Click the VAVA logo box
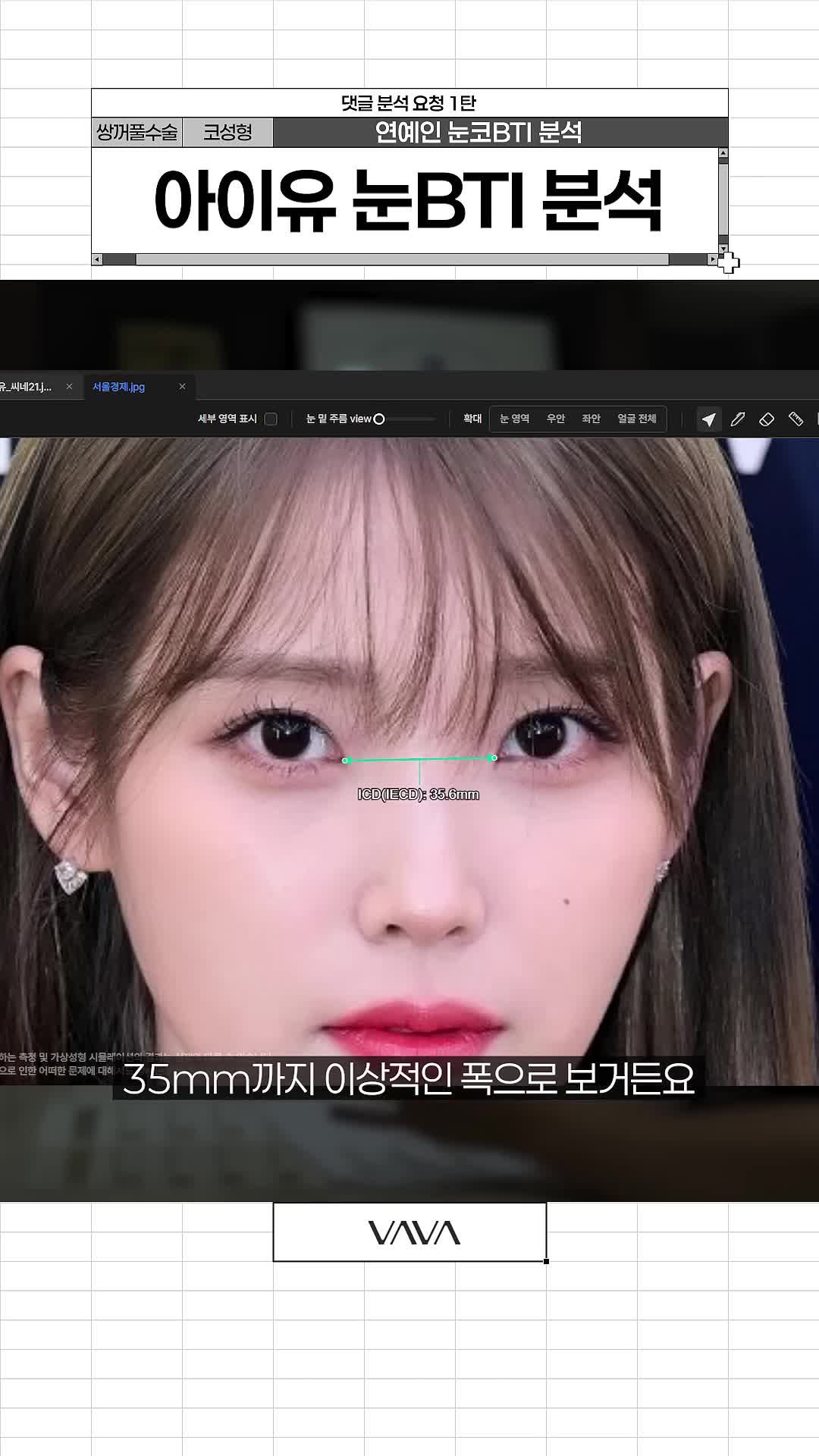Screen dimensions: 819x1456 (409, 1232)
